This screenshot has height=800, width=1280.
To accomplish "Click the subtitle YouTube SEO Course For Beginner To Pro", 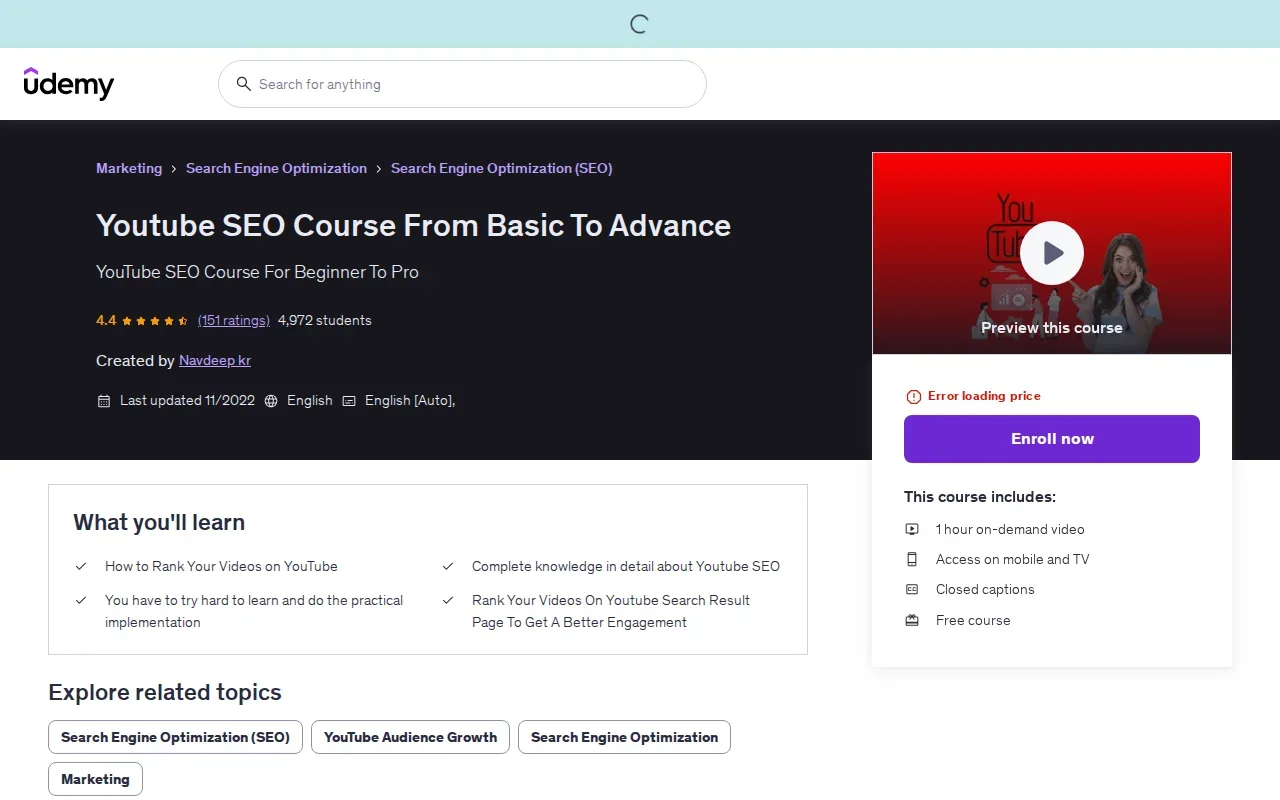I will (257, 272).
